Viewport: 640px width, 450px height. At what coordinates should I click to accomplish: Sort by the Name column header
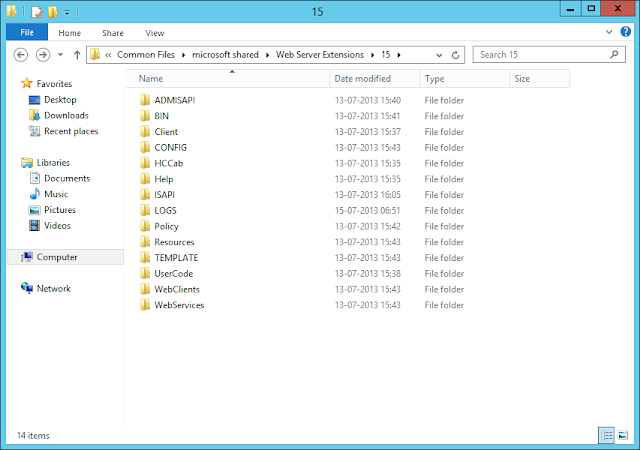(228, 79)
